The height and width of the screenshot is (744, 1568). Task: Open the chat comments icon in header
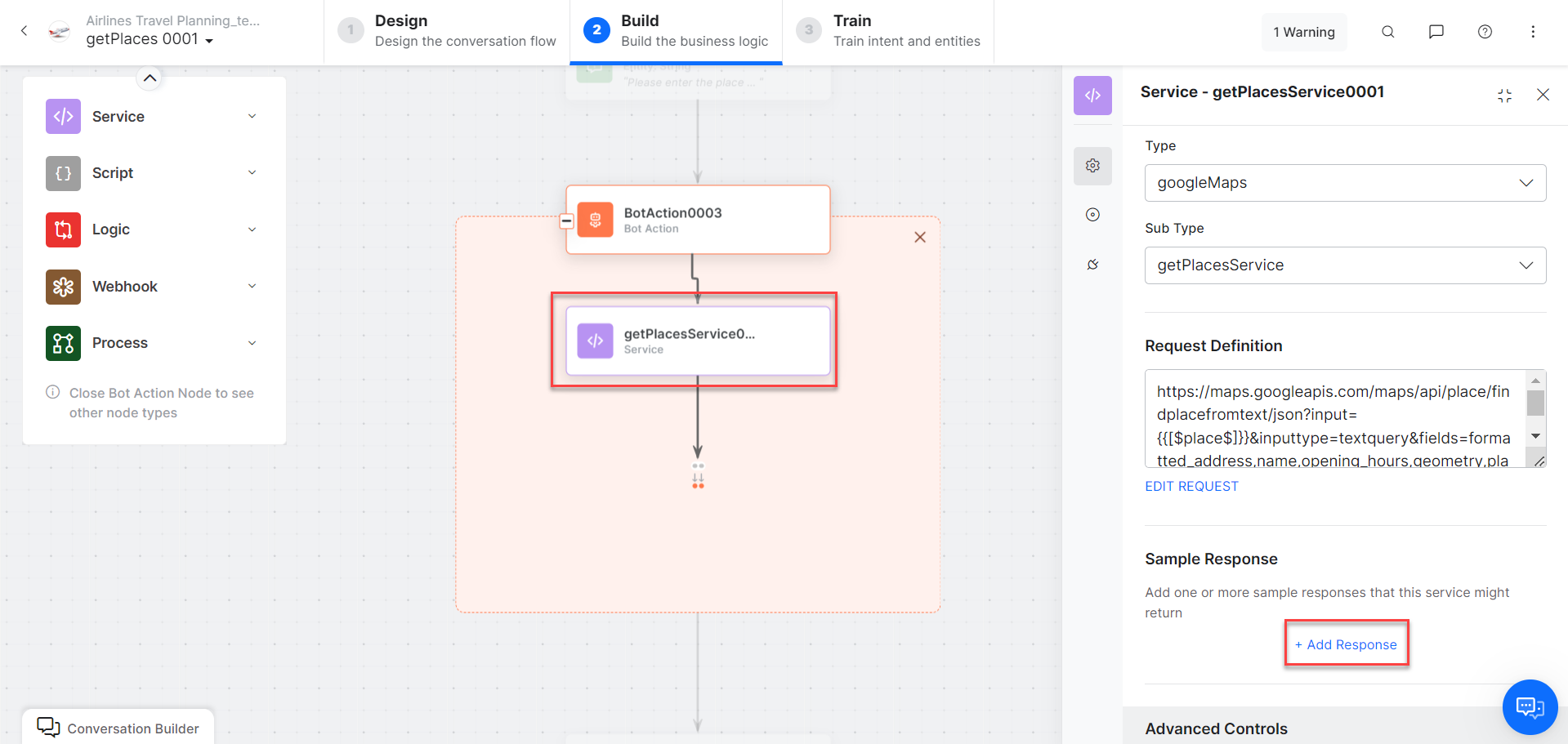[x=1436, y=32]
